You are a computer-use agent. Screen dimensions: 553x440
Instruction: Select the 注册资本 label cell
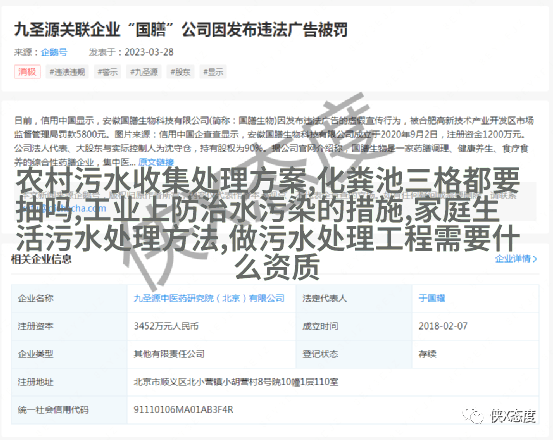coord(69,326)
